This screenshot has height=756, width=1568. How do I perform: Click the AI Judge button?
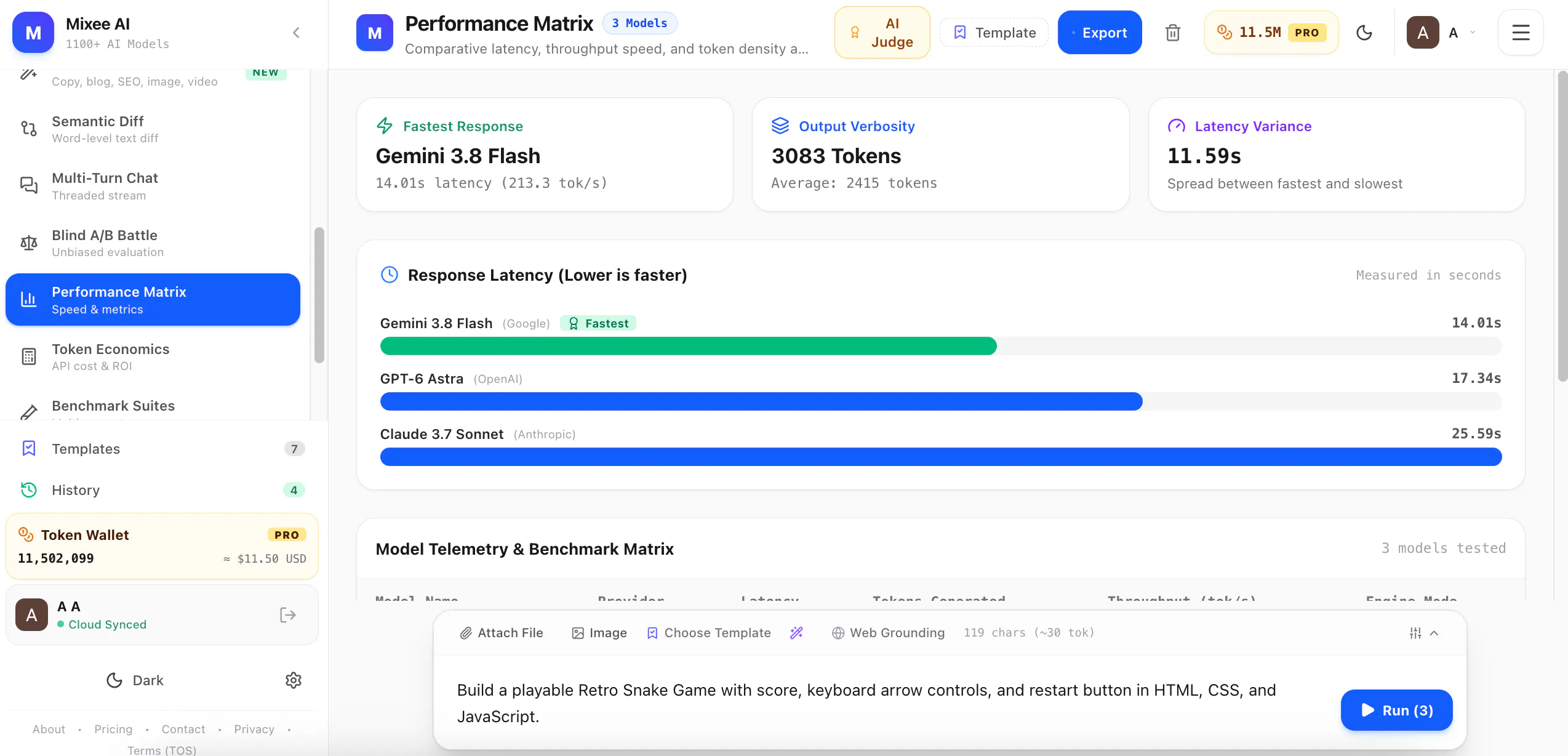[x=882, y=33]
